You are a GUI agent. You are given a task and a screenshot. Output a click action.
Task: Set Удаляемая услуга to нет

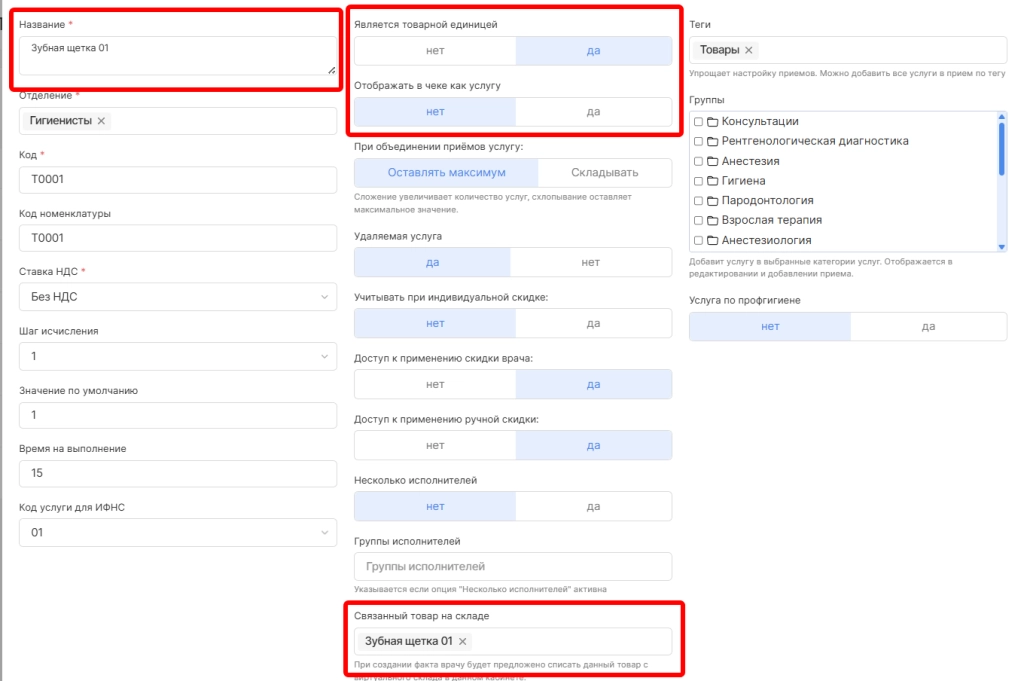[x=591, y=262]
